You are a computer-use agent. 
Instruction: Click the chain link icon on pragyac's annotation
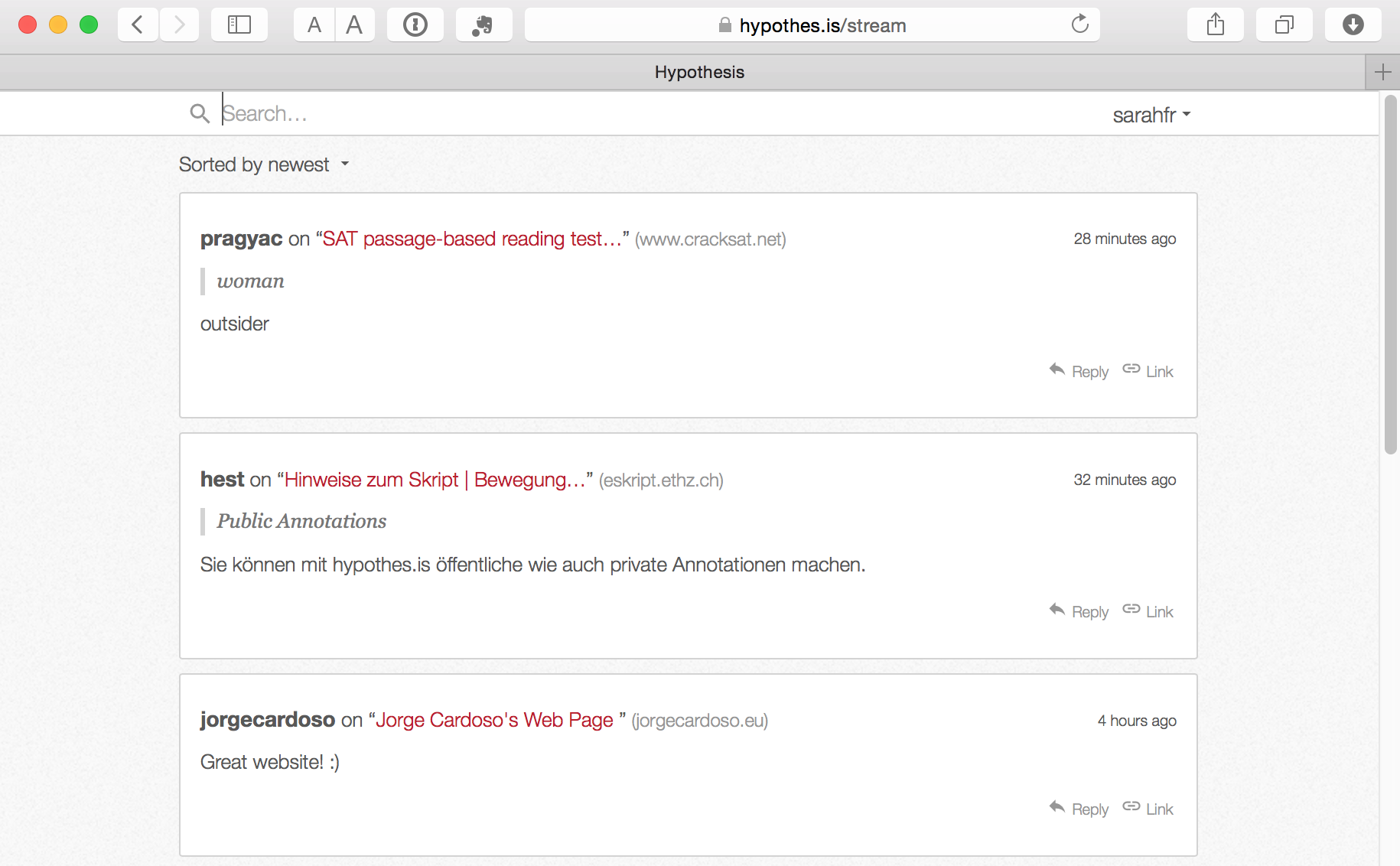[x=1131, y=369]
